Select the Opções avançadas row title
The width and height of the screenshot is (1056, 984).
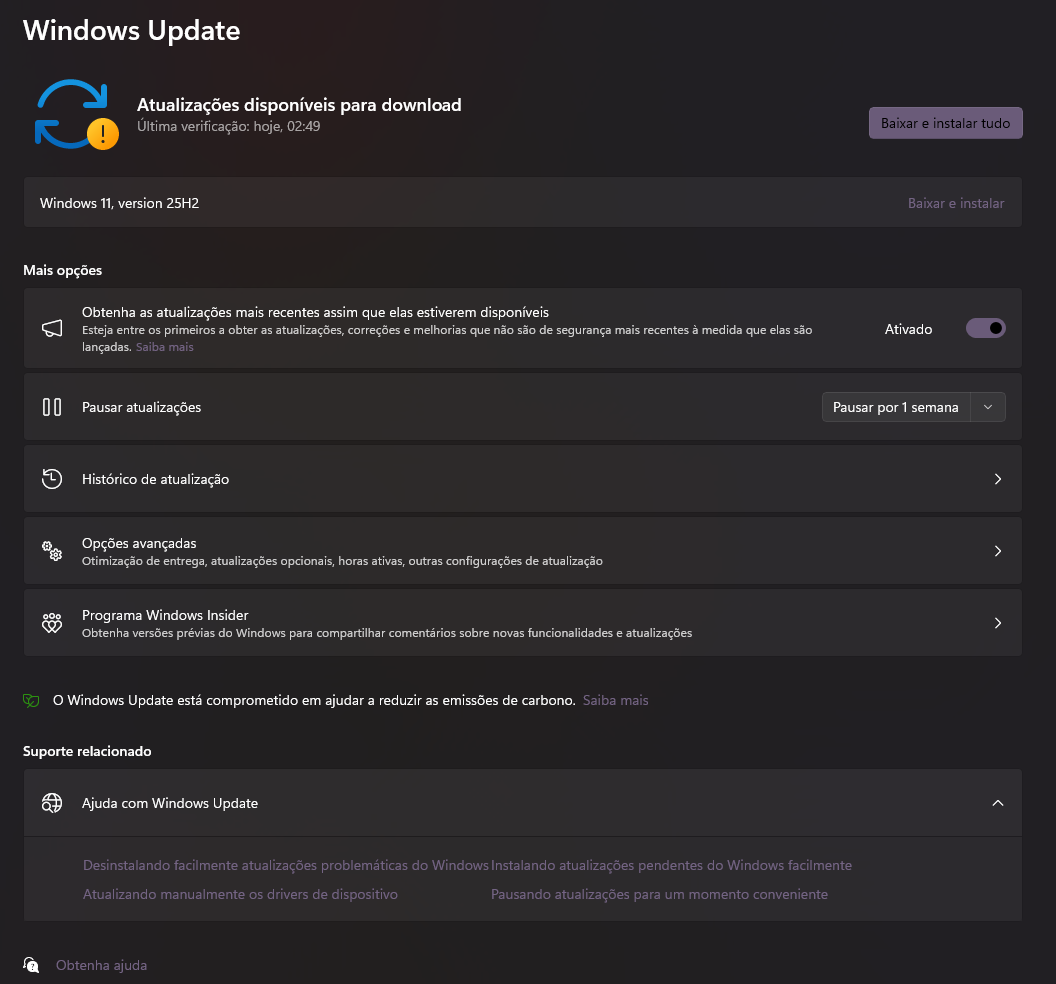[139, 543]
